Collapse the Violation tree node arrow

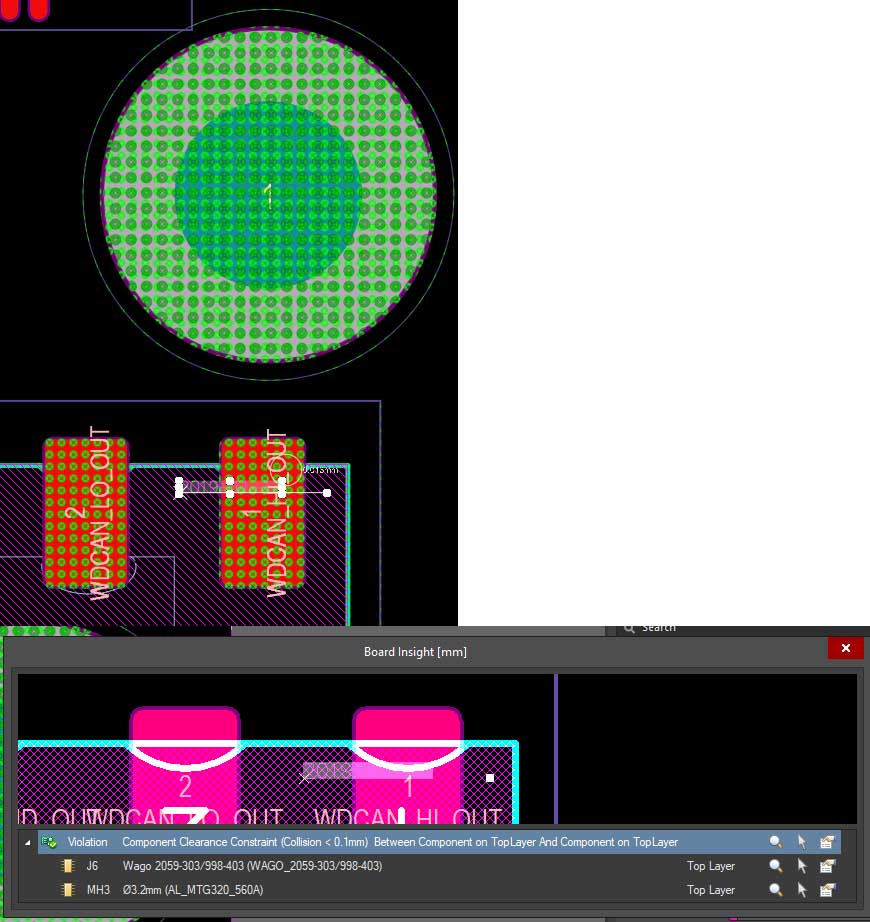[28, 842]
